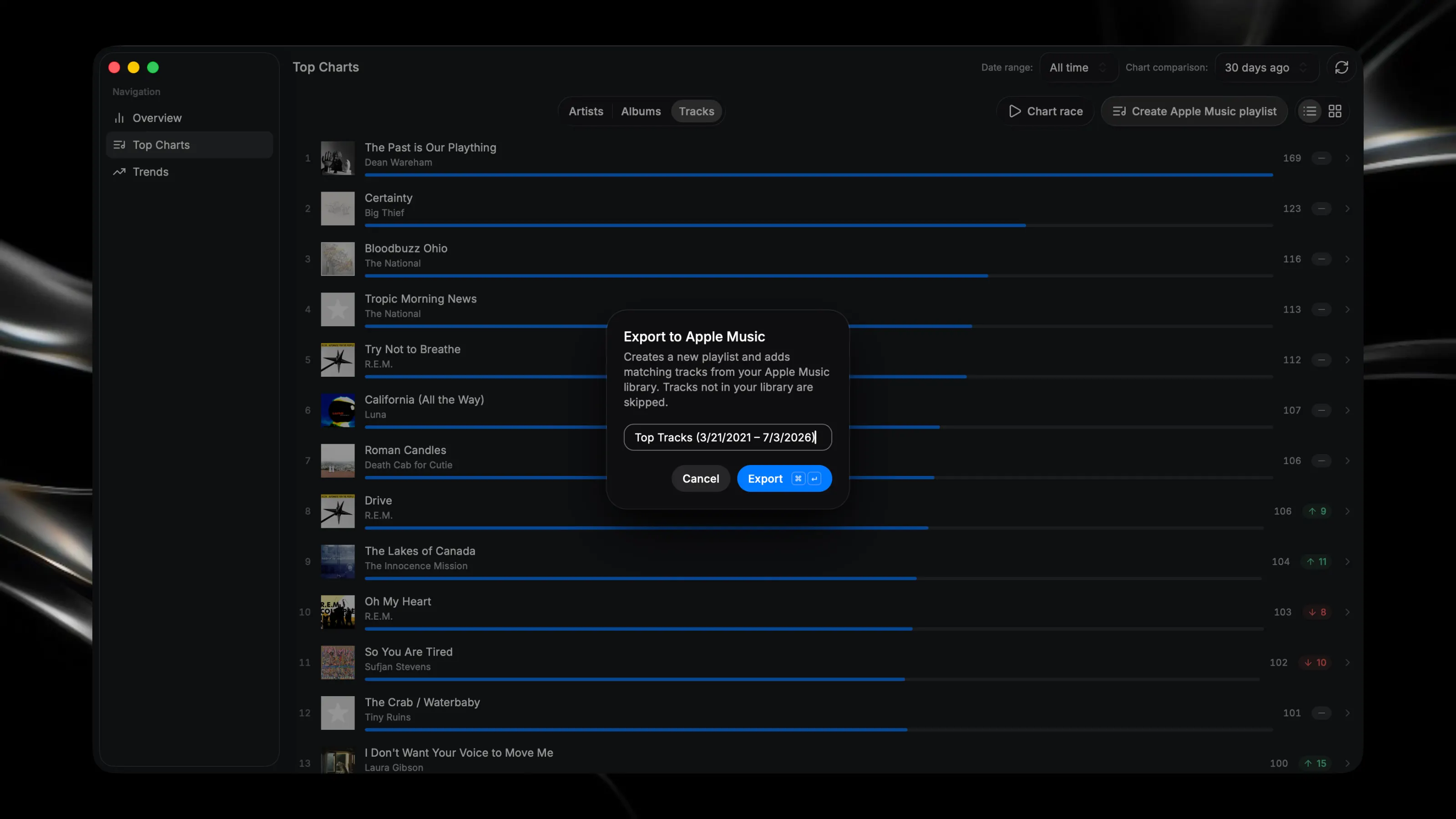Expand details chevron for Bloodbuzz Ohio

[1347, 259]
